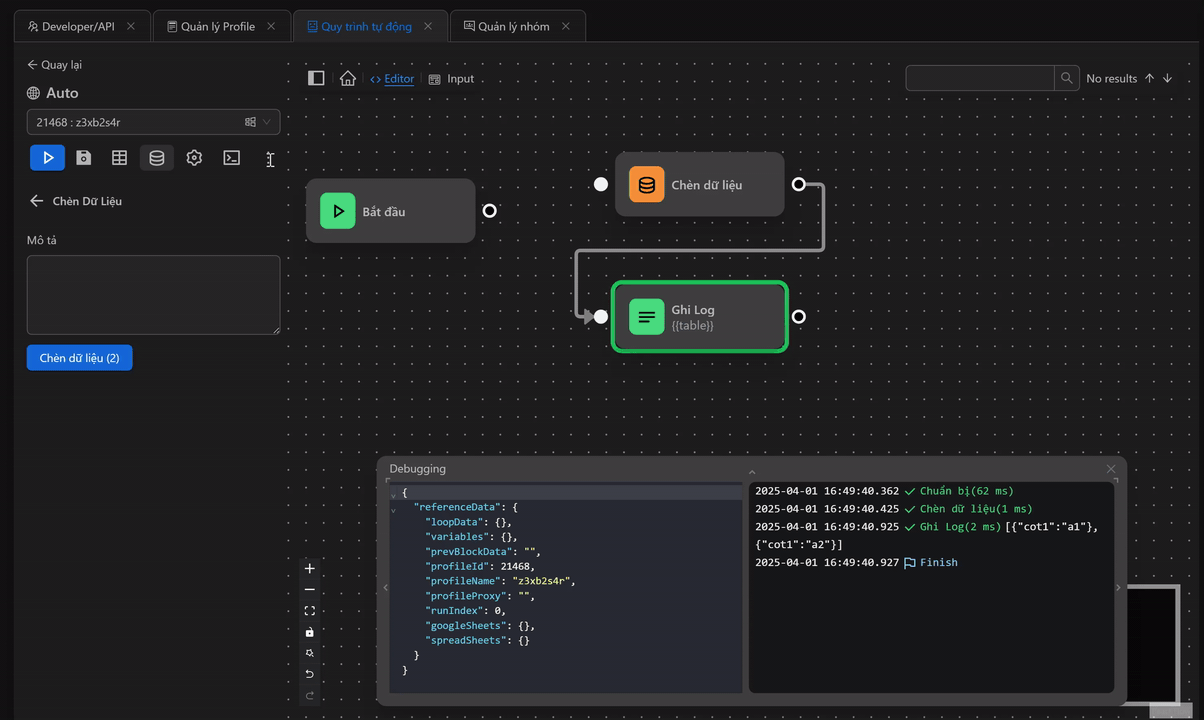Zoom in using the plus icon on canvas
This screenshot has width=1204, height=720.
coord(310,568)
